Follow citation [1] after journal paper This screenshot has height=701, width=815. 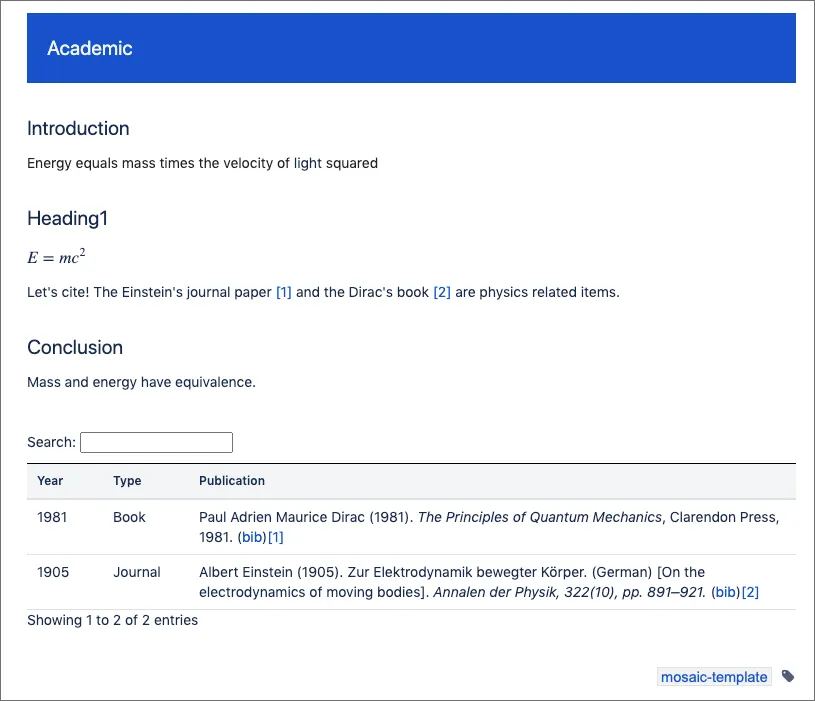[x=284, y=292]
